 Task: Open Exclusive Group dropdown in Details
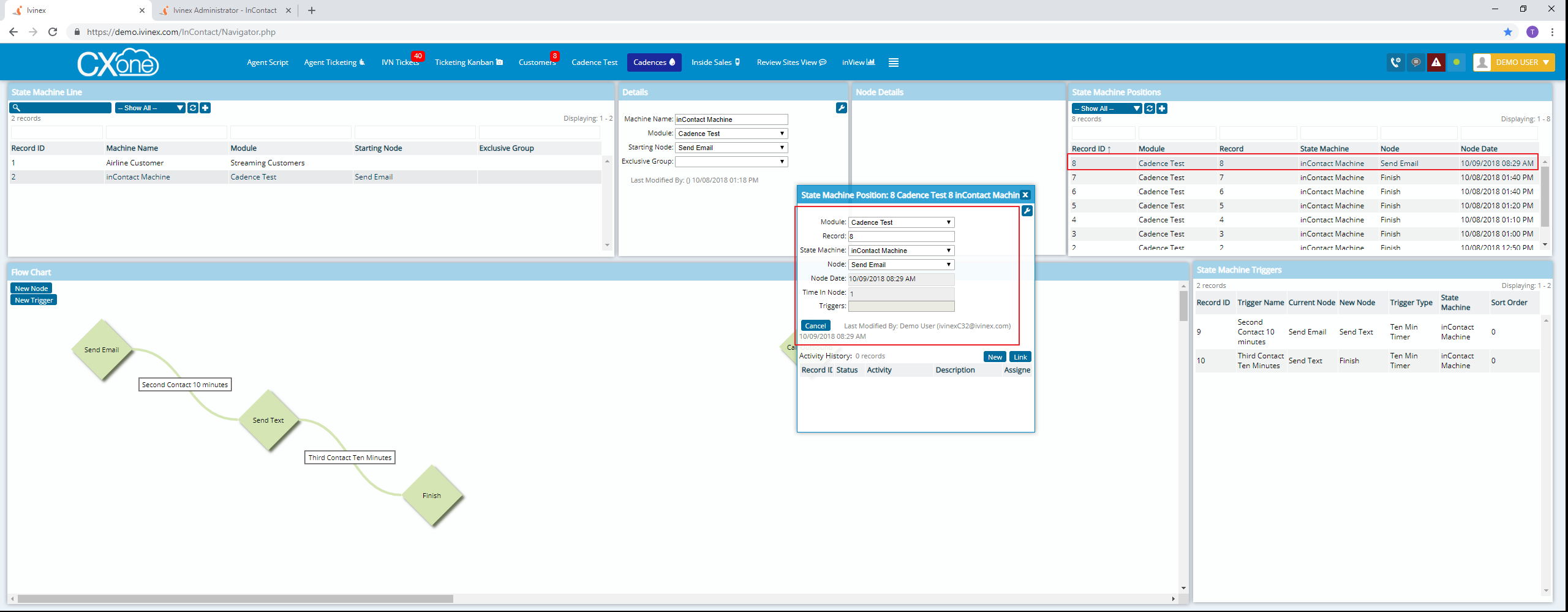click(x=731, y=162)
